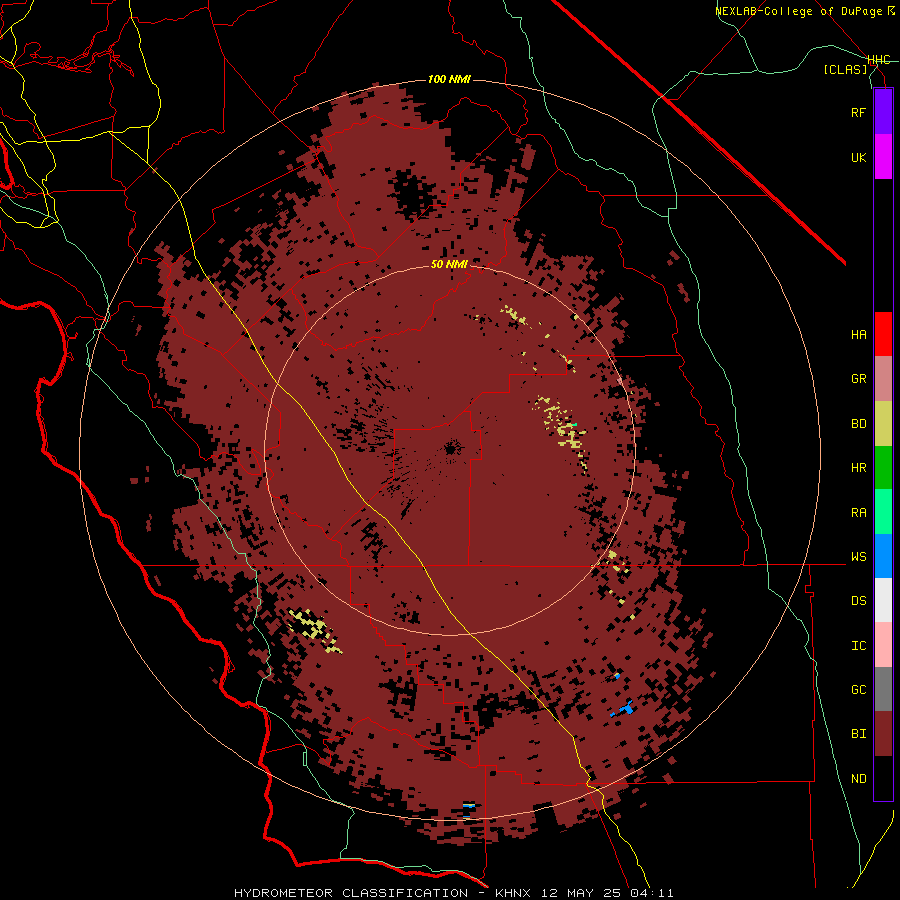Click the 100 NMI range ring label
Viewport: 900px width, 900px height.
449,79
